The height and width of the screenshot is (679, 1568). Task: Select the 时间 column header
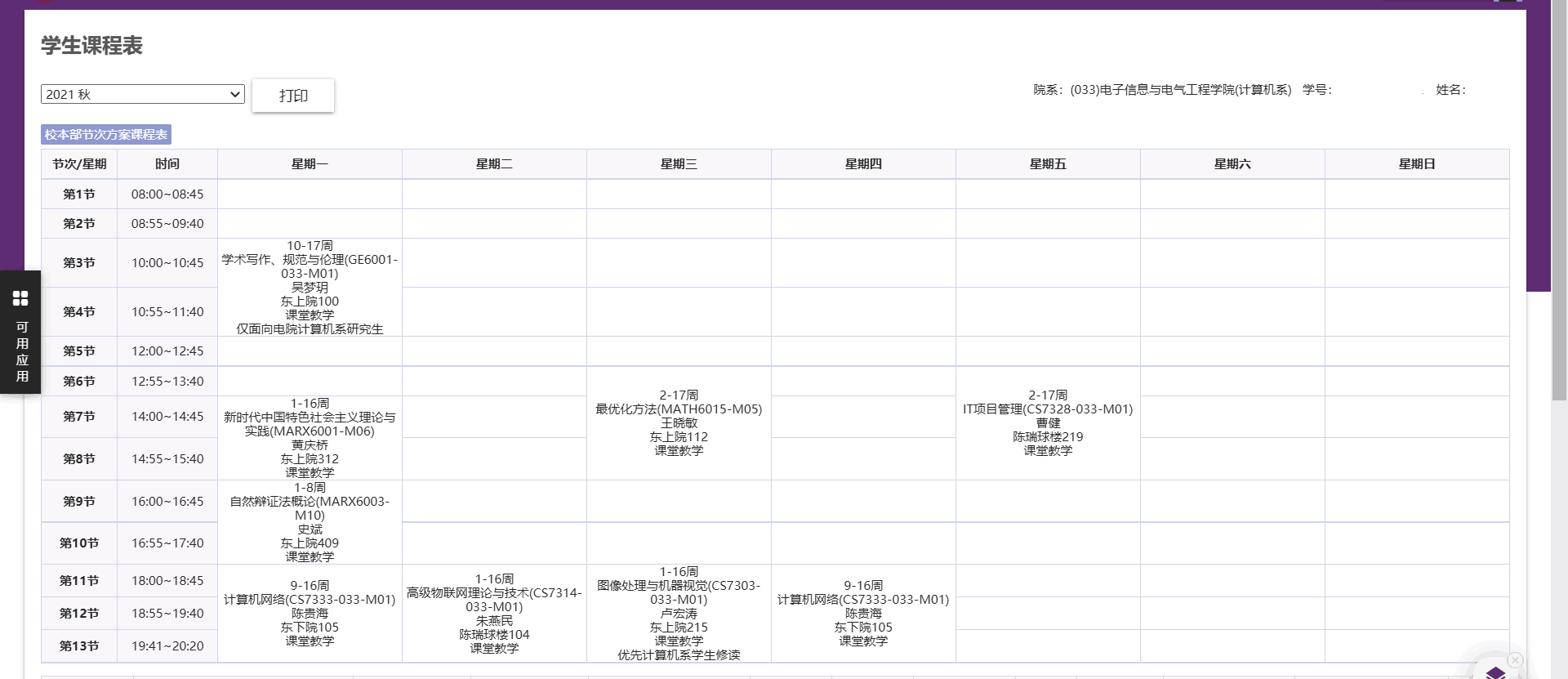tap(167, 164)
